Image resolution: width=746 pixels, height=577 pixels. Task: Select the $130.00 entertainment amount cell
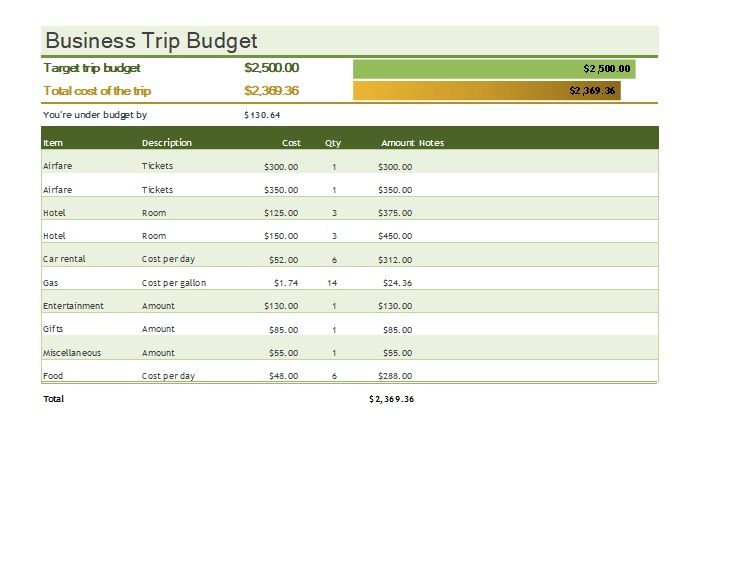coord(395,306)
